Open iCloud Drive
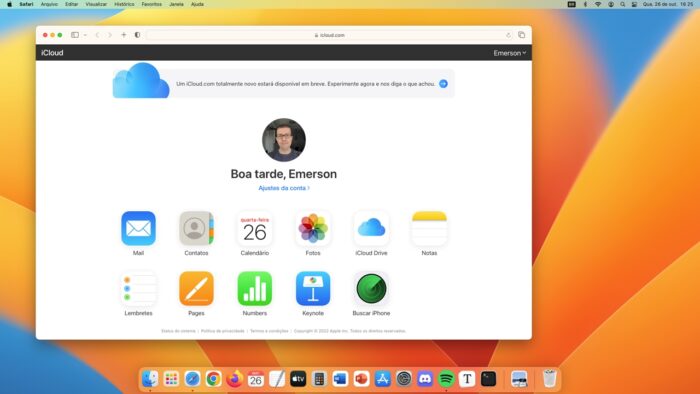The height and width of the screenshot is (394, 700). 371,228
